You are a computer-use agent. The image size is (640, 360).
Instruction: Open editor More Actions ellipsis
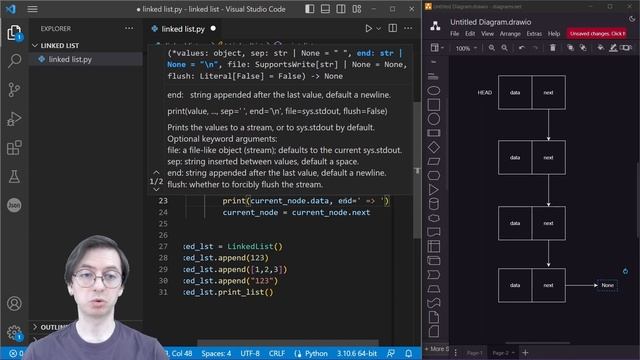408,28
